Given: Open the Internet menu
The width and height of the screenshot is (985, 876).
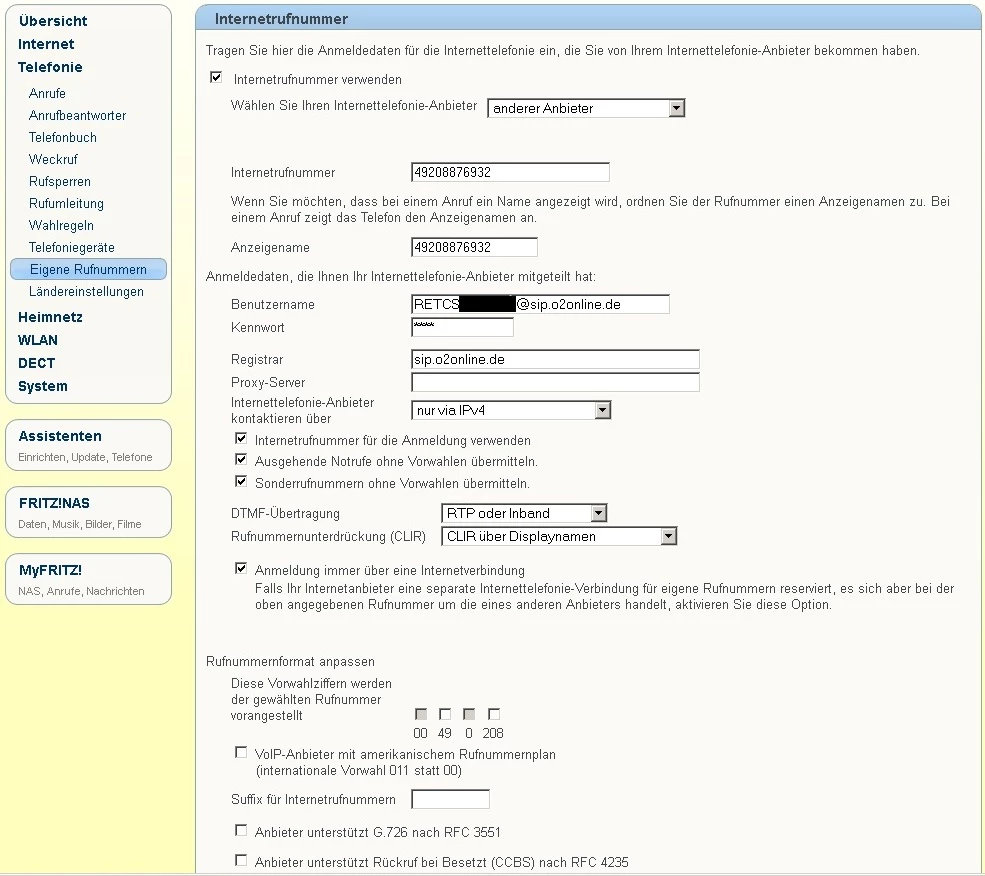Looking at the screenshot, I should [46, 44].
